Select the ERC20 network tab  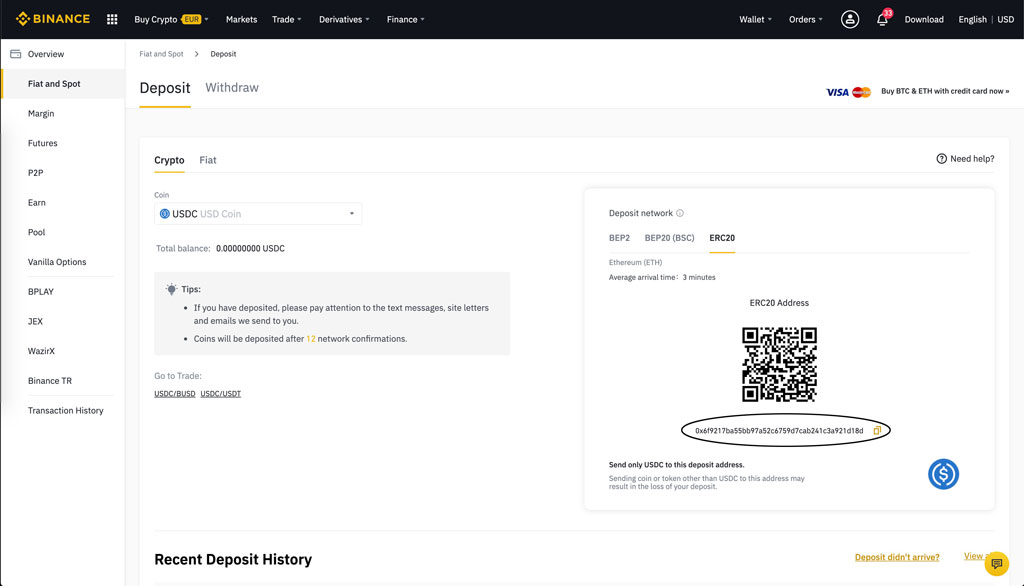point(722,238)
